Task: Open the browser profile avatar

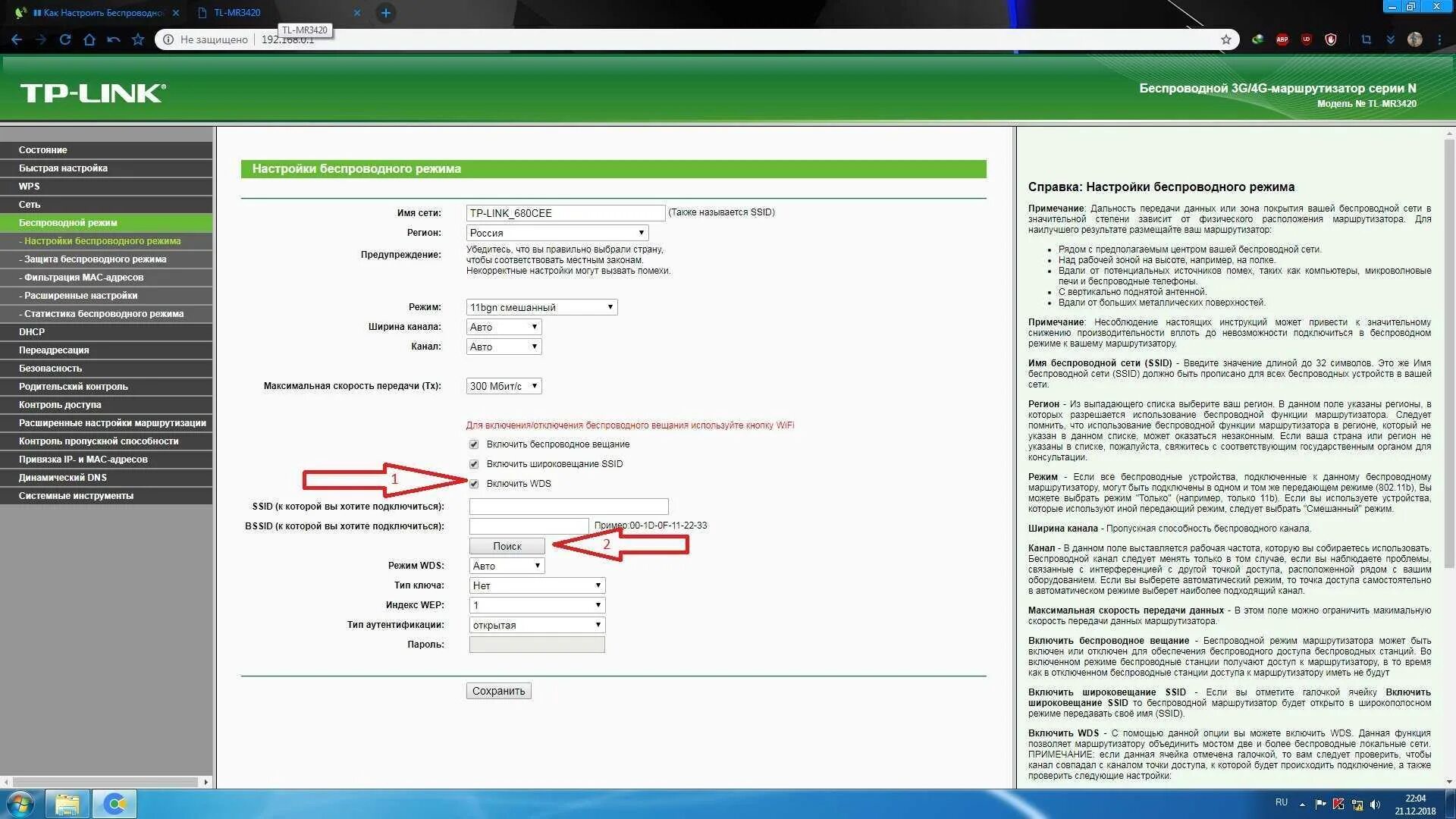Action: tap(1414, 39)
